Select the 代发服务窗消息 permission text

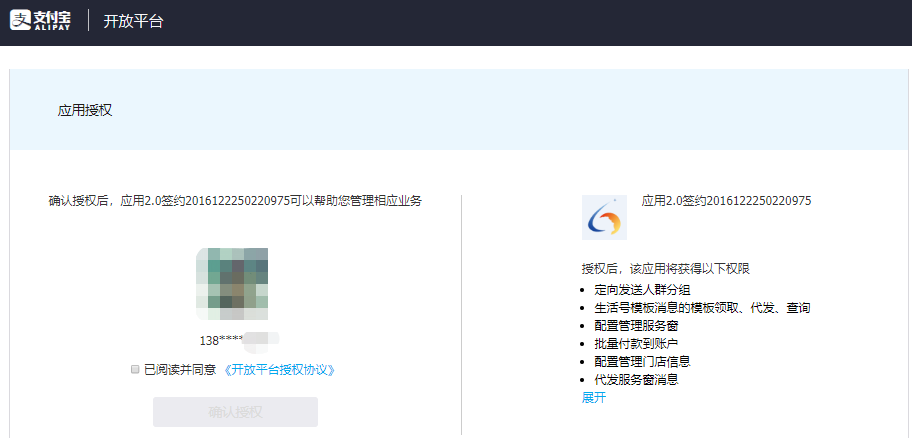636,380
